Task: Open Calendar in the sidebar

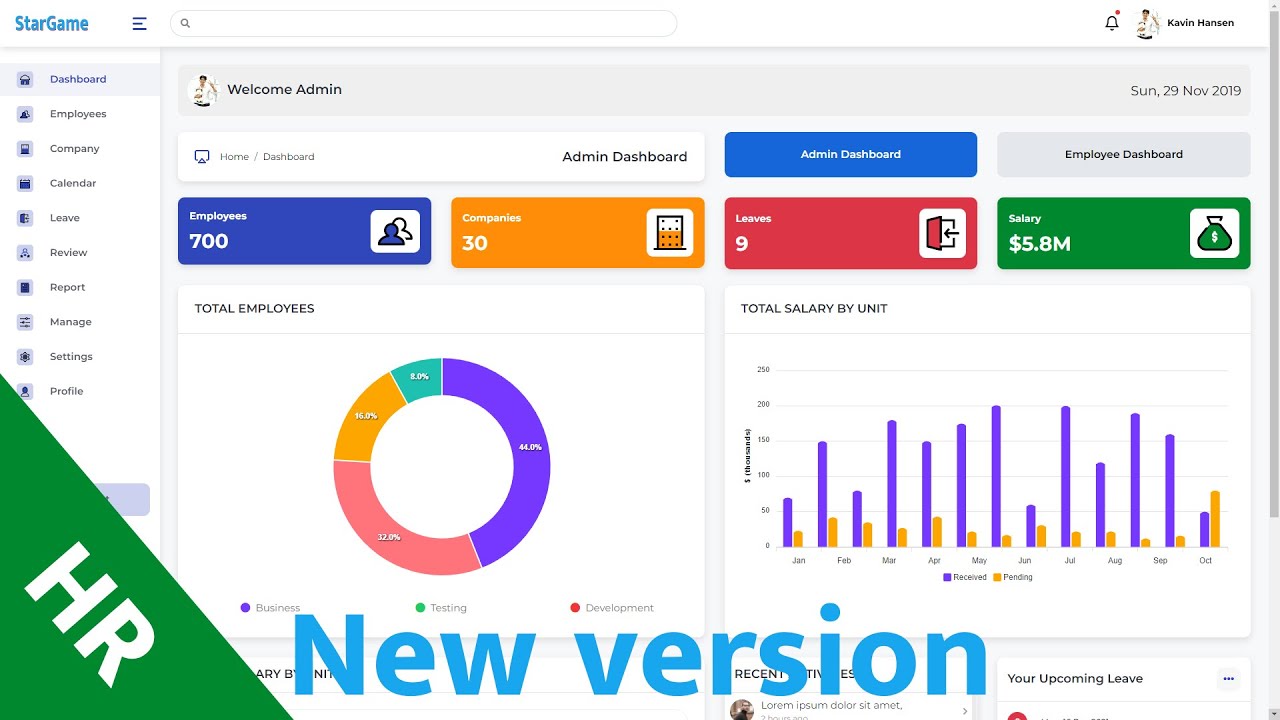Action: click(x=73, y=183)
